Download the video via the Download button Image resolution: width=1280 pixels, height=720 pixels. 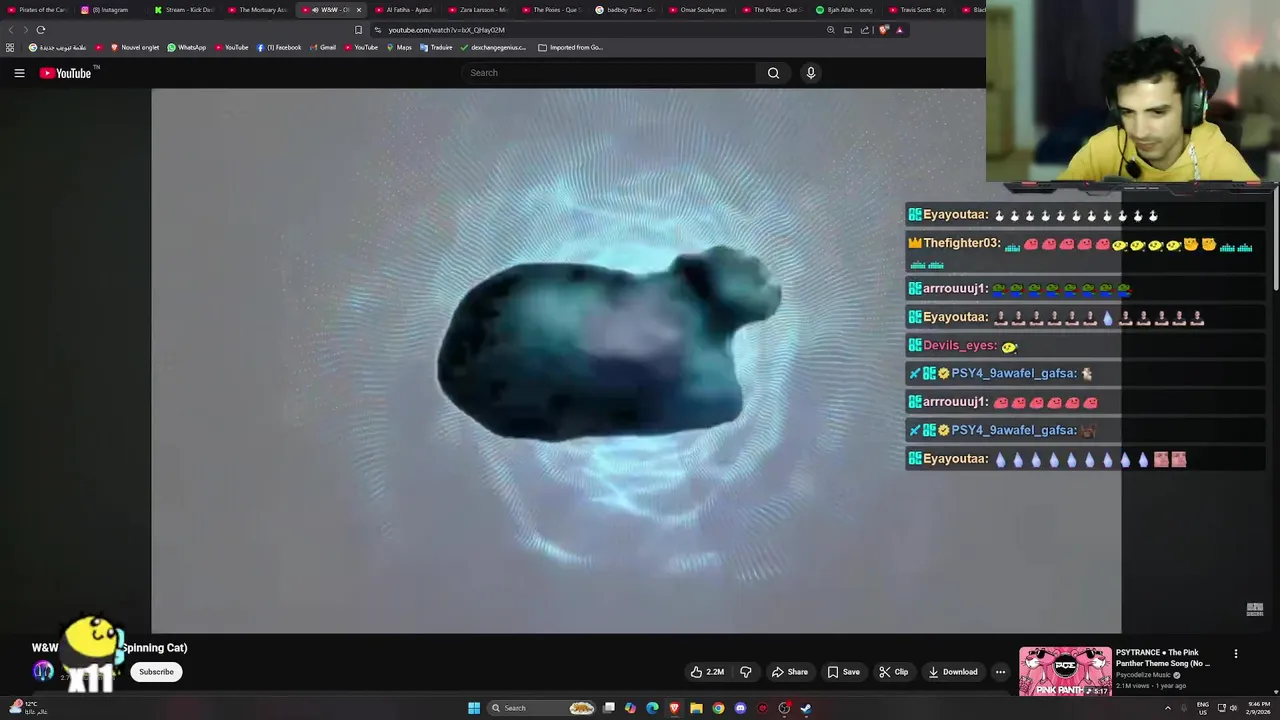[952, 672]
